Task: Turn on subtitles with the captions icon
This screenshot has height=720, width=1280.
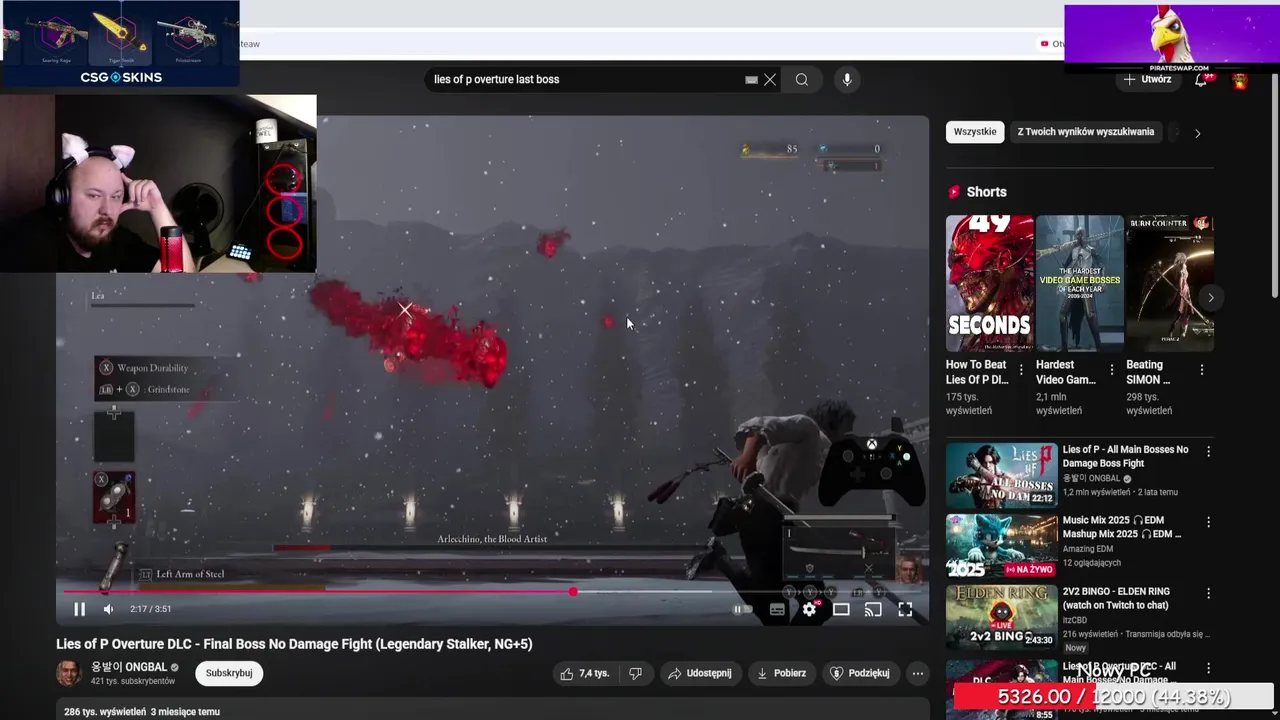Action: point(777,609)
